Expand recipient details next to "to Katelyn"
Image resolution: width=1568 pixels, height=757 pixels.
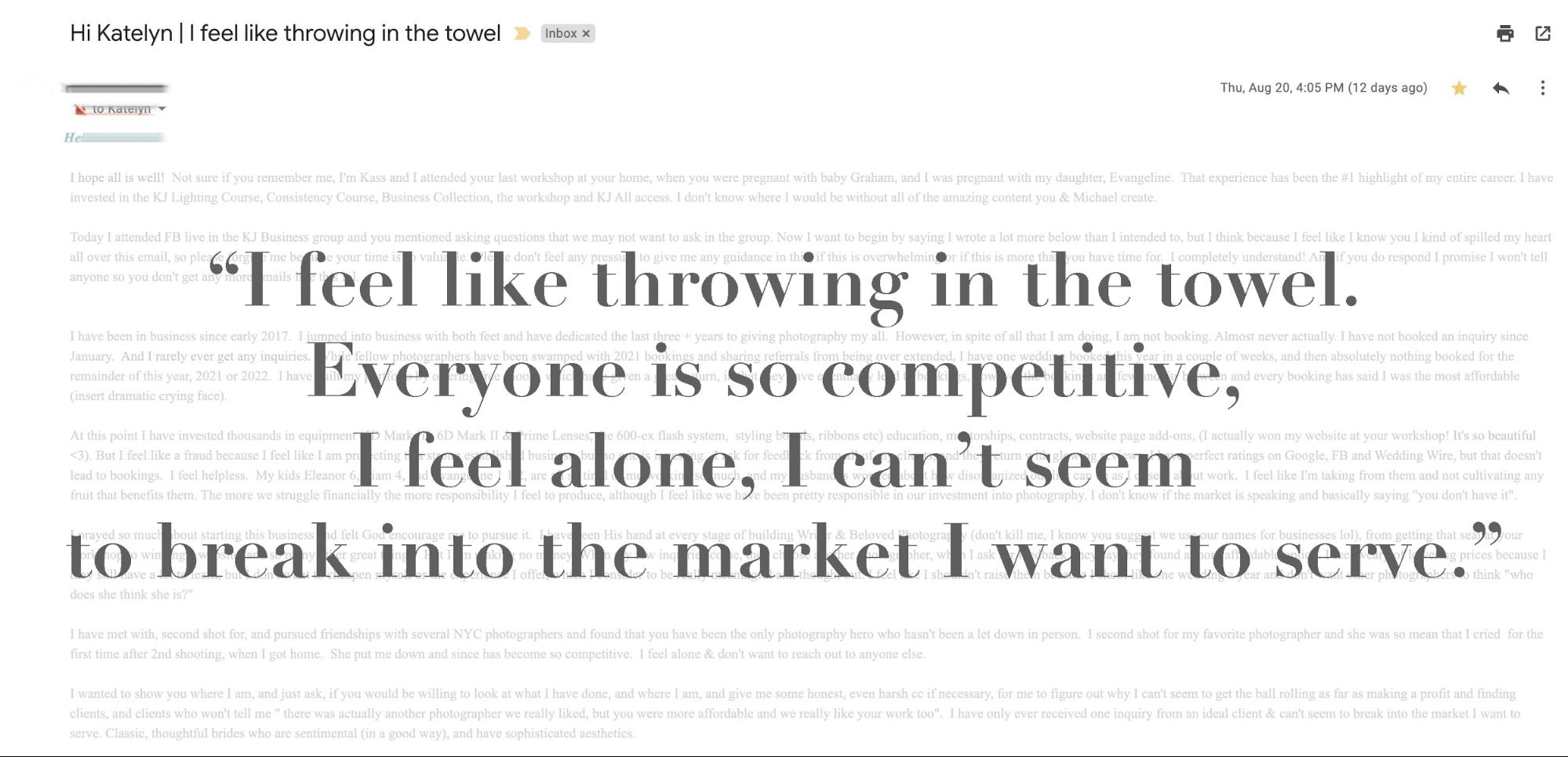(x=162, y=109)
